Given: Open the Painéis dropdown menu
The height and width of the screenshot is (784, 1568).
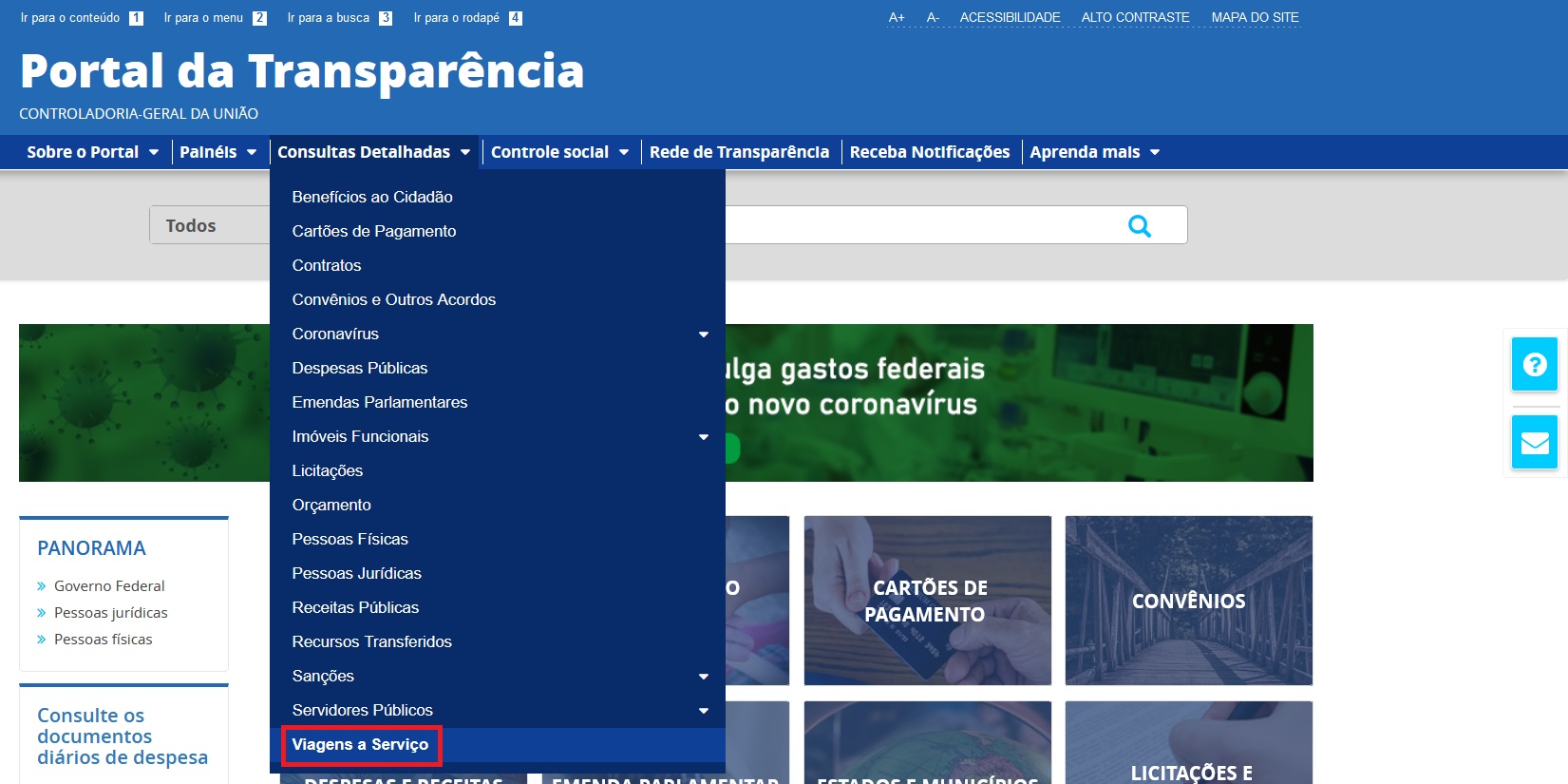Looking at the screenshot, I should point(217,152).
